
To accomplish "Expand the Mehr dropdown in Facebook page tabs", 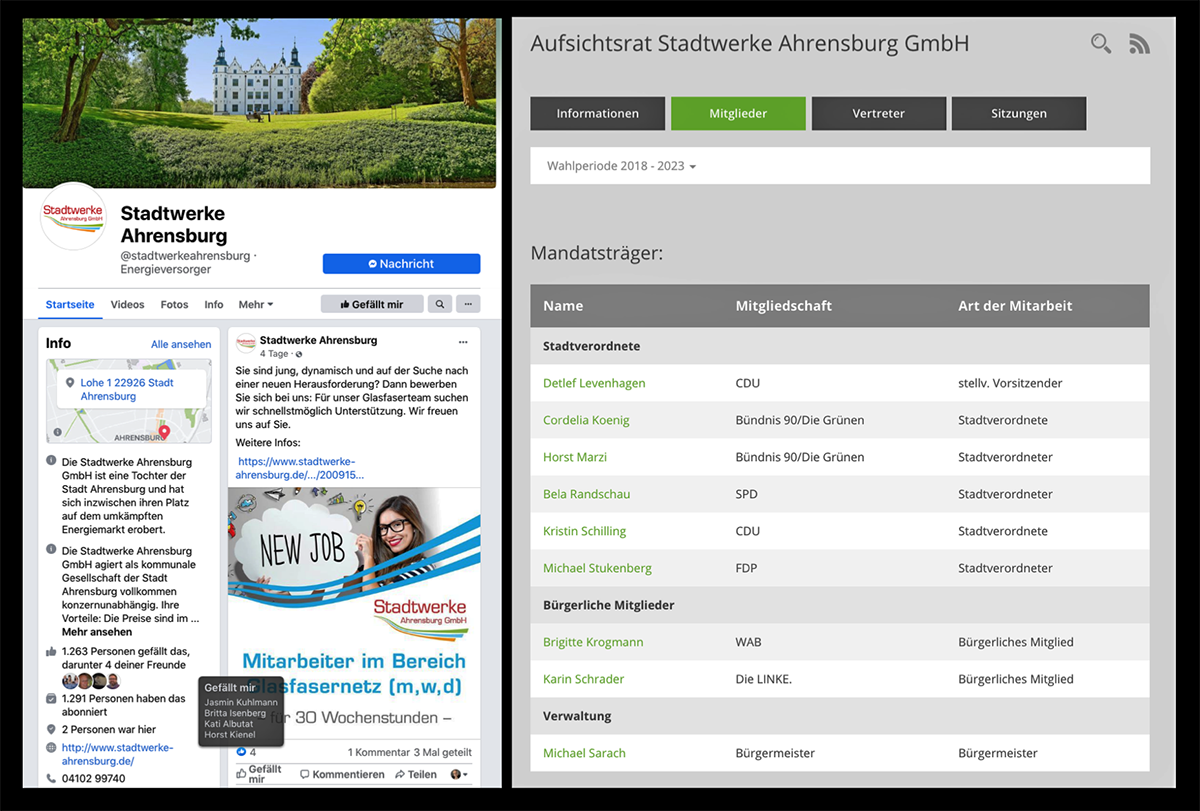I will pos(255,304).
